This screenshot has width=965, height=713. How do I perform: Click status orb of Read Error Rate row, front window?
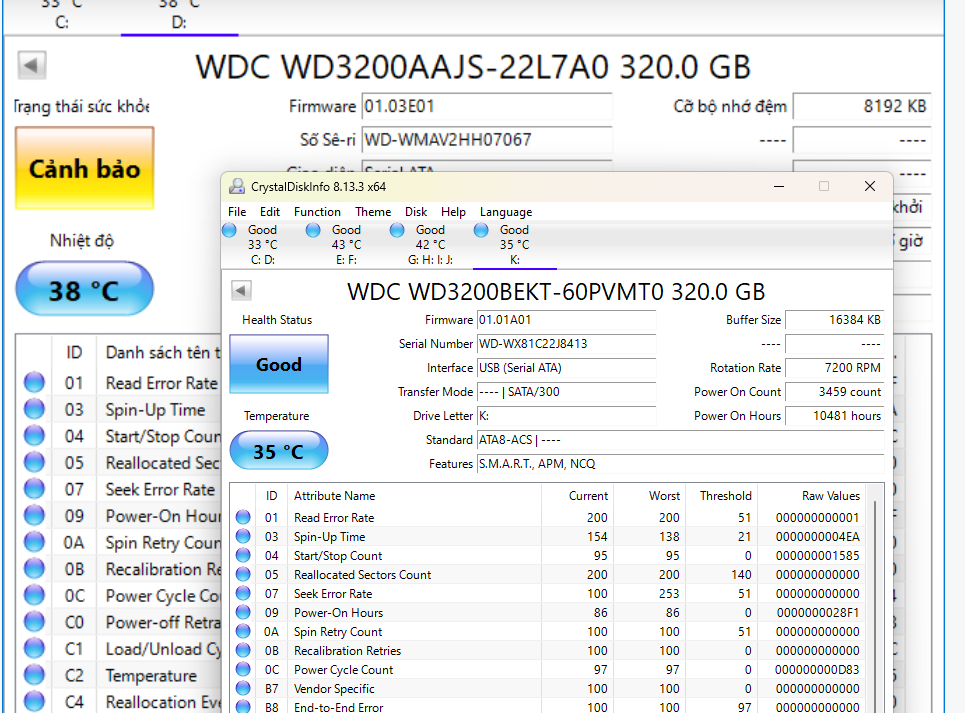pos(243,517)
